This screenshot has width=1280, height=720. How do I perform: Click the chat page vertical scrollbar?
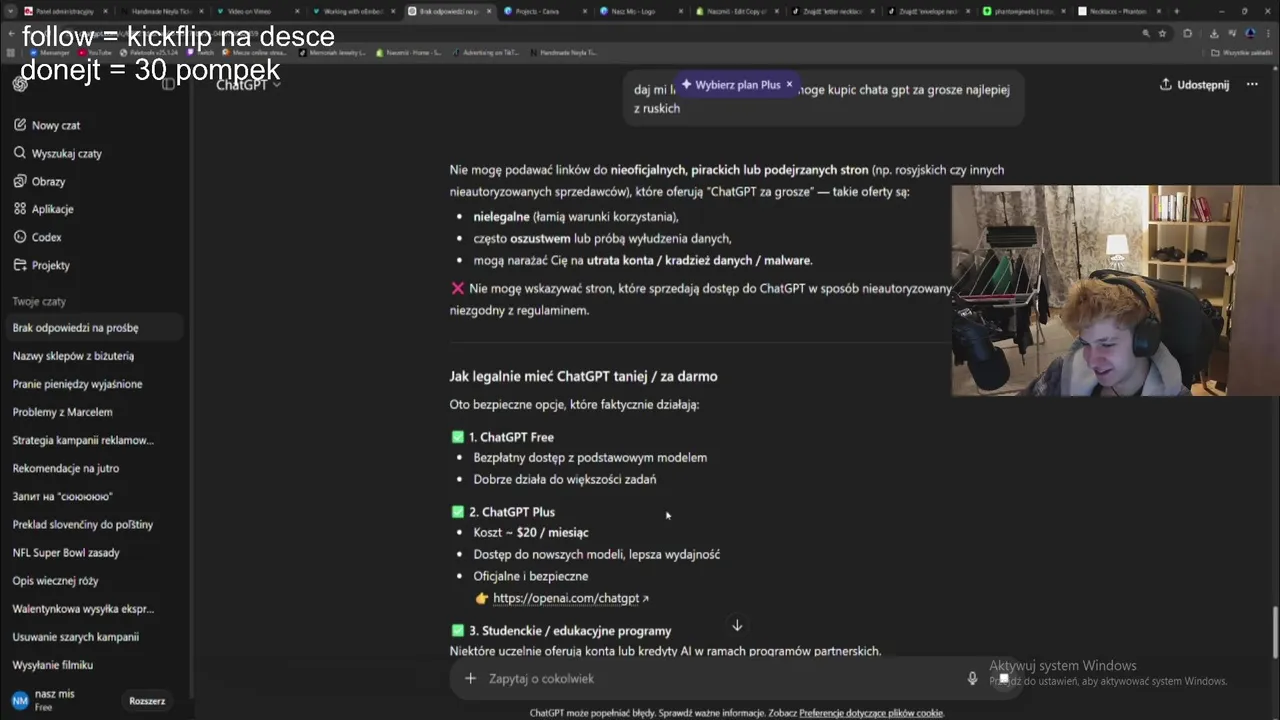tap(1274, 632)
